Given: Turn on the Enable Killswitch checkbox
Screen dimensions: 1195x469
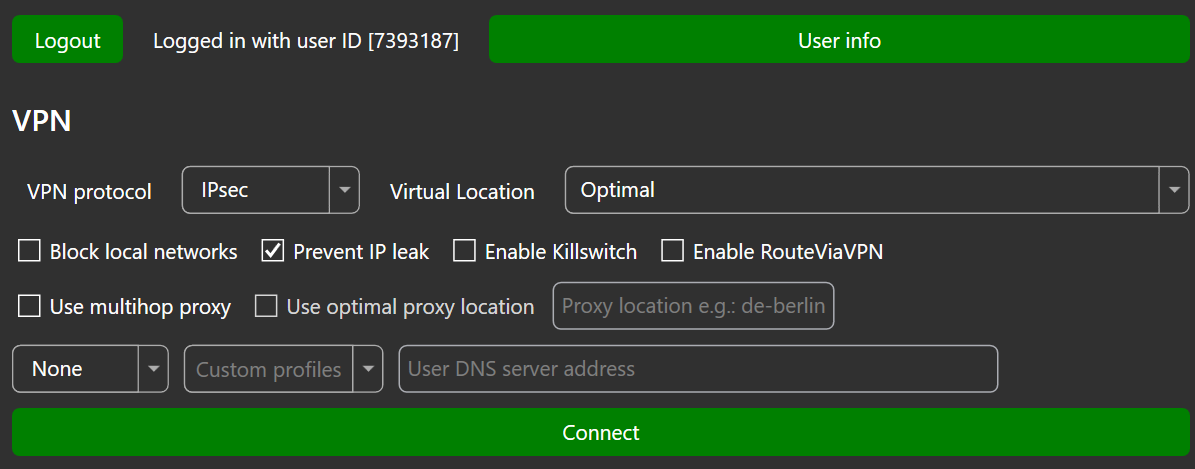Looking at the screenshot, I should click(464, 251).
